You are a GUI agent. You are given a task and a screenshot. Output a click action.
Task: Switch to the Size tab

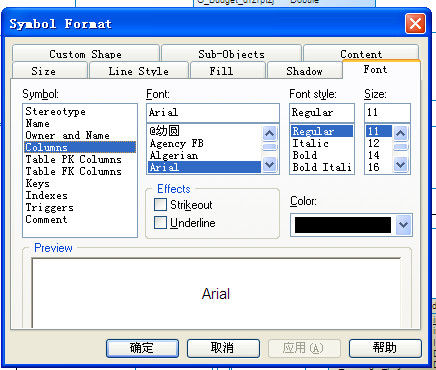(x=50, y=71)
